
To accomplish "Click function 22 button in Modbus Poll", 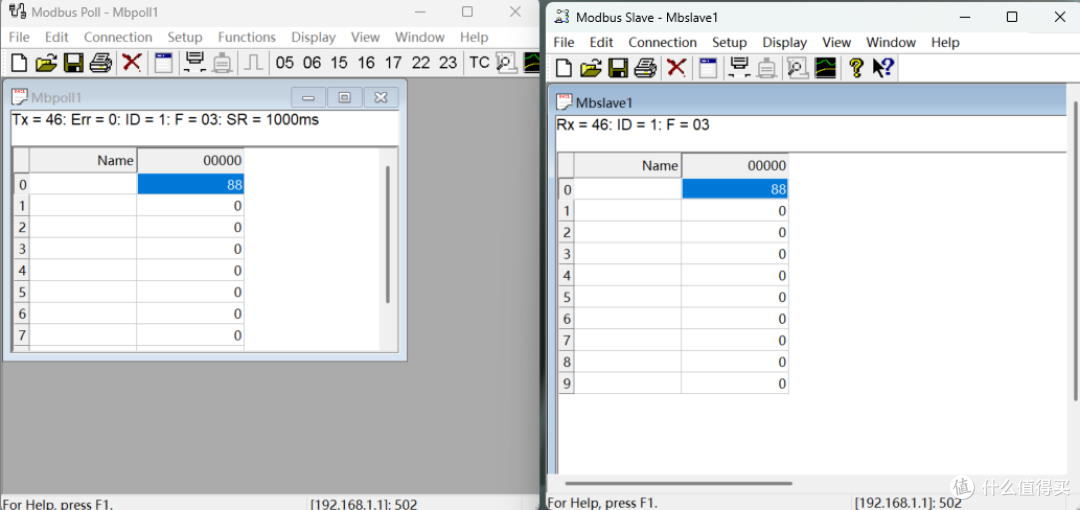I will point(421,63).
